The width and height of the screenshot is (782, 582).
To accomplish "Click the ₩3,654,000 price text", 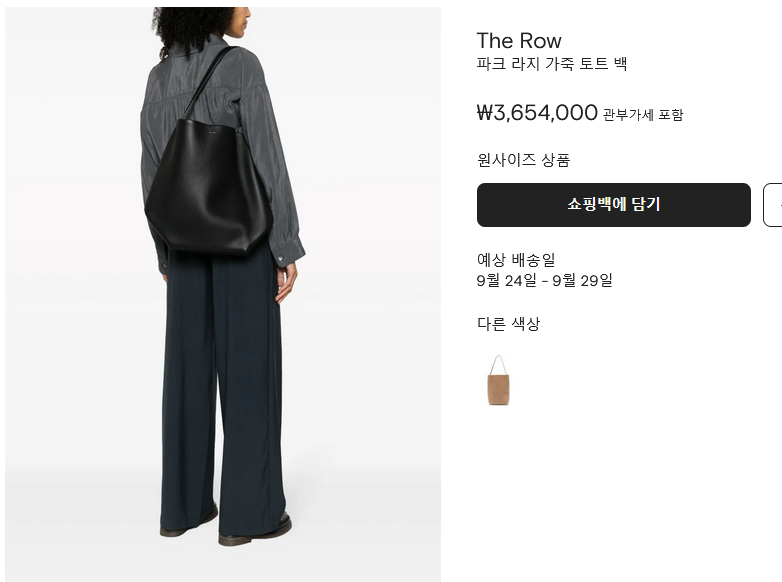I will [537, 113].
